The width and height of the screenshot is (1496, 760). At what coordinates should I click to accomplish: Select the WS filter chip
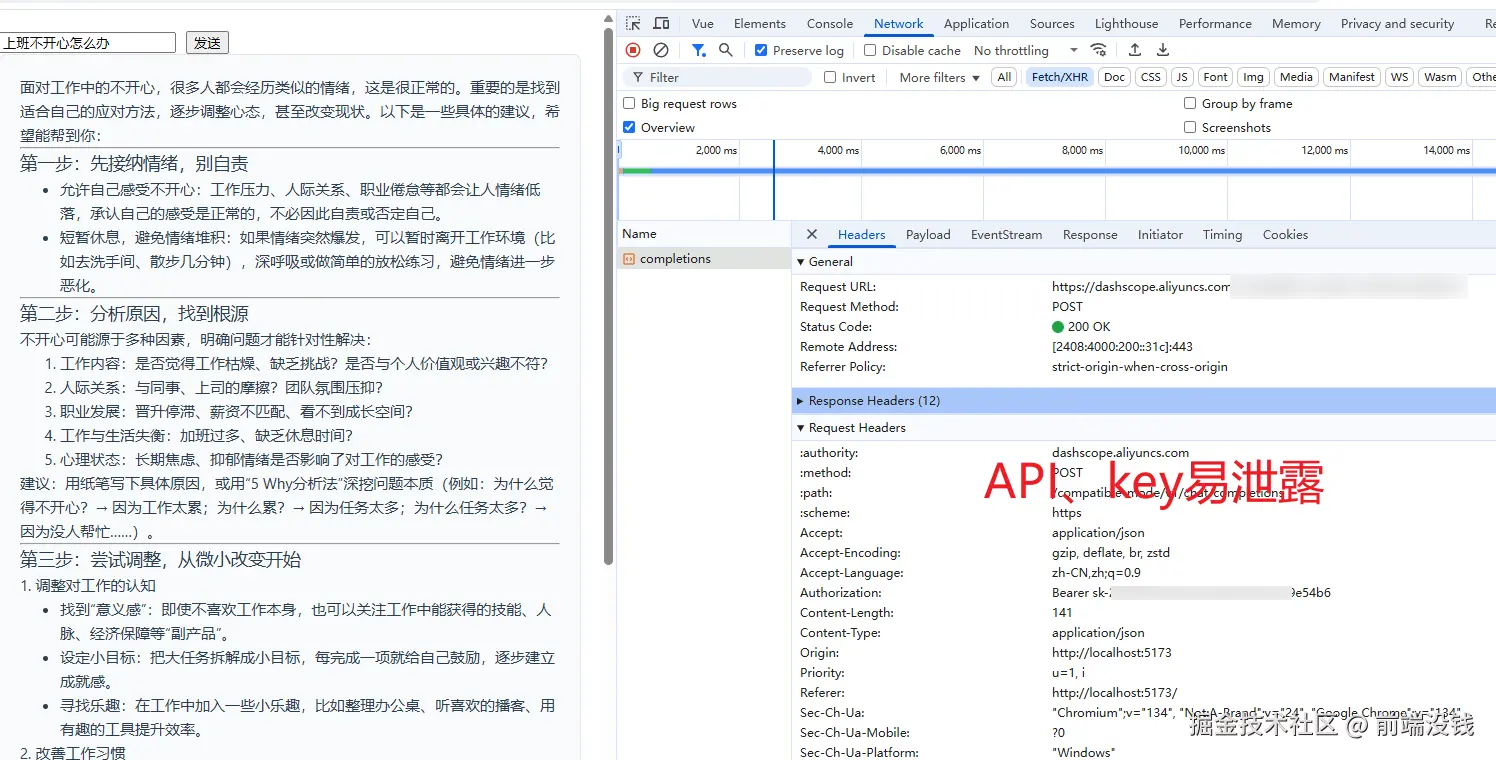click(x=1399, y=77)
